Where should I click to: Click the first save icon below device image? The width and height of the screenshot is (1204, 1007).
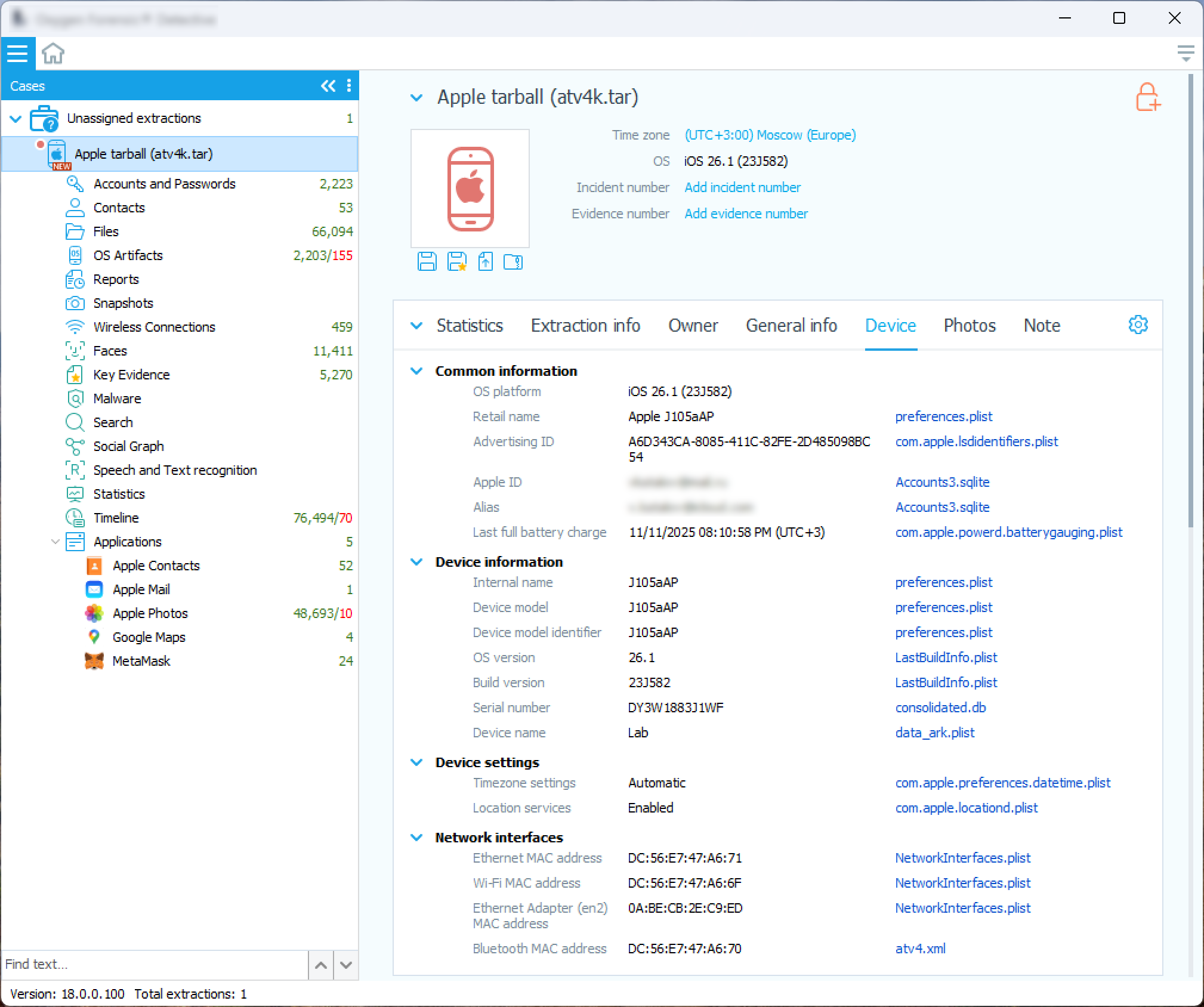coord(427,261)
